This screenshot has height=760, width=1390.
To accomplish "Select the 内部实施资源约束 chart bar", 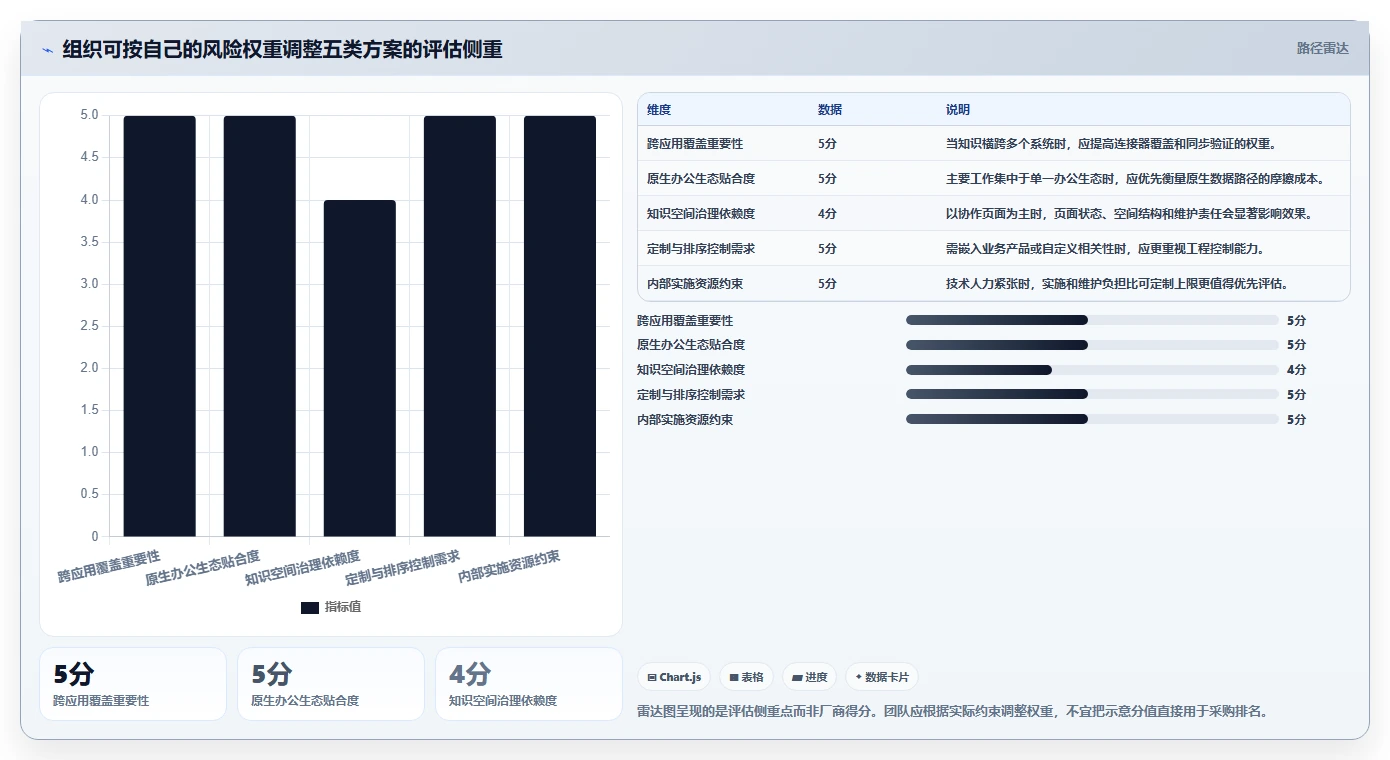I will (x=560, y=326).
